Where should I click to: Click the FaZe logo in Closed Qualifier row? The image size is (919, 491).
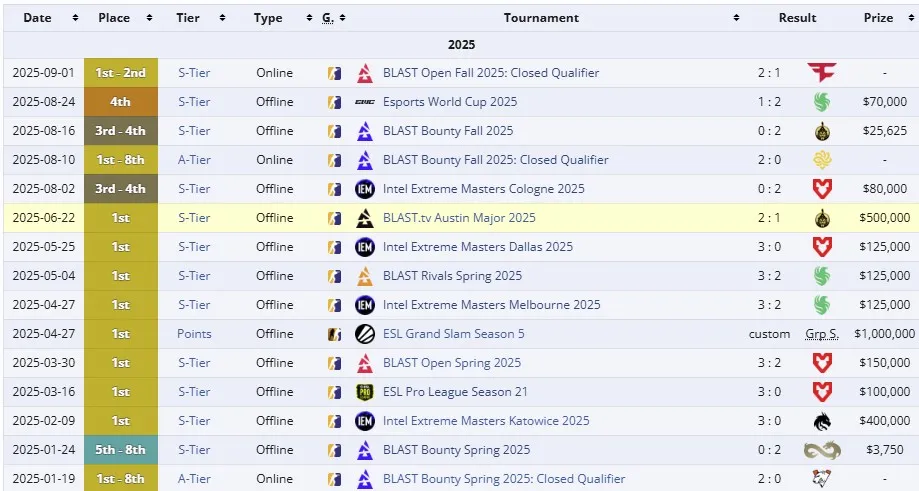click(x=822, y=73)
